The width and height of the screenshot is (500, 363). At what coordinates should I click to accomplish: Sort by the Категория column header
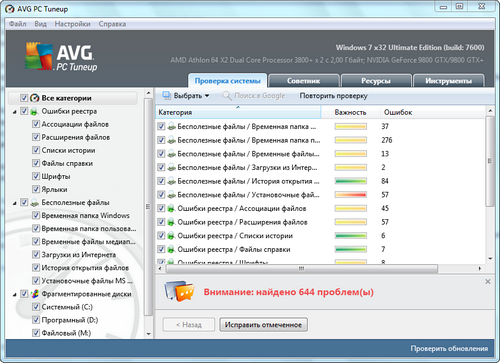(x=238, y=112)
